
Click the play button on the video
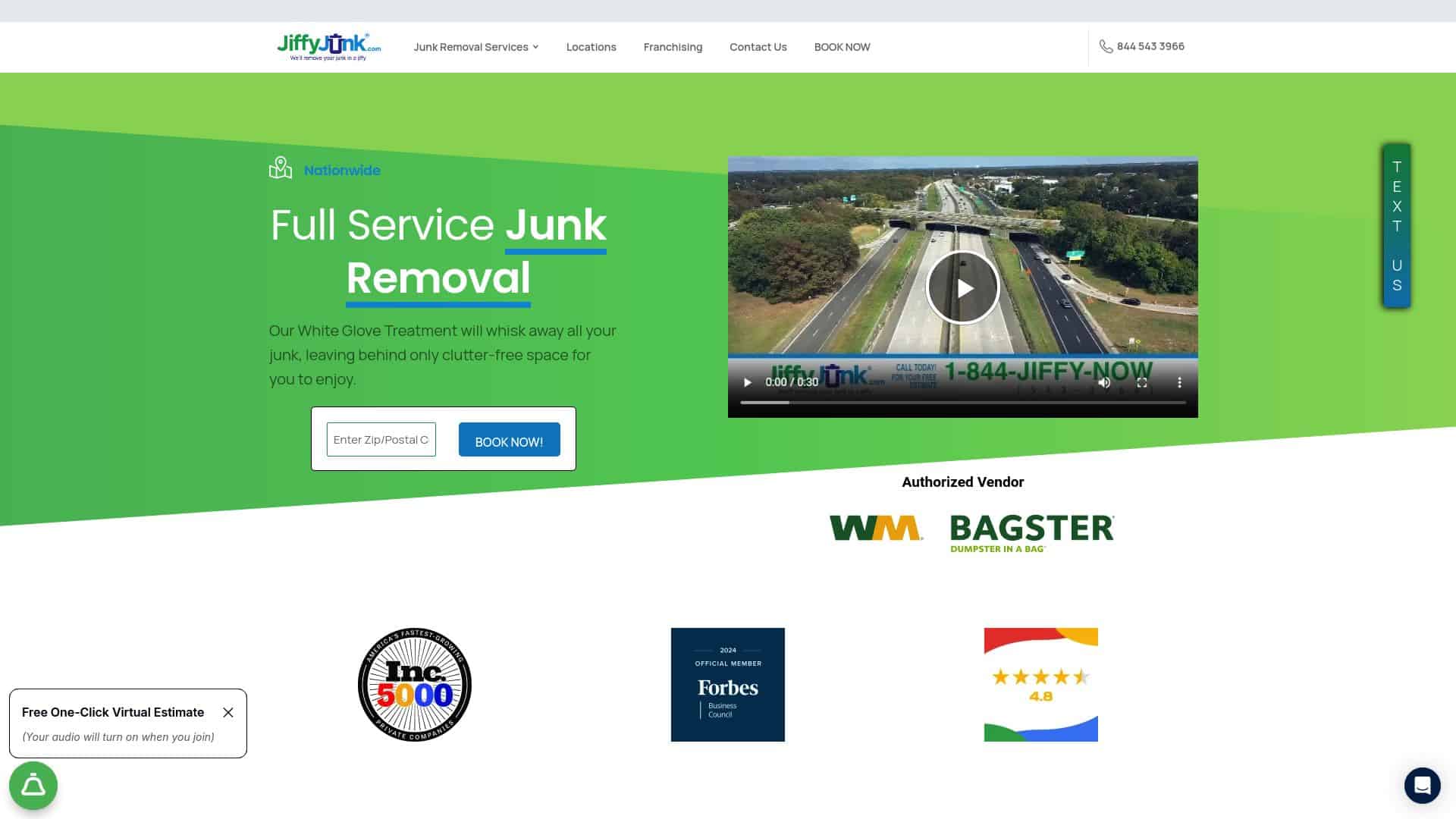[963, 287]
